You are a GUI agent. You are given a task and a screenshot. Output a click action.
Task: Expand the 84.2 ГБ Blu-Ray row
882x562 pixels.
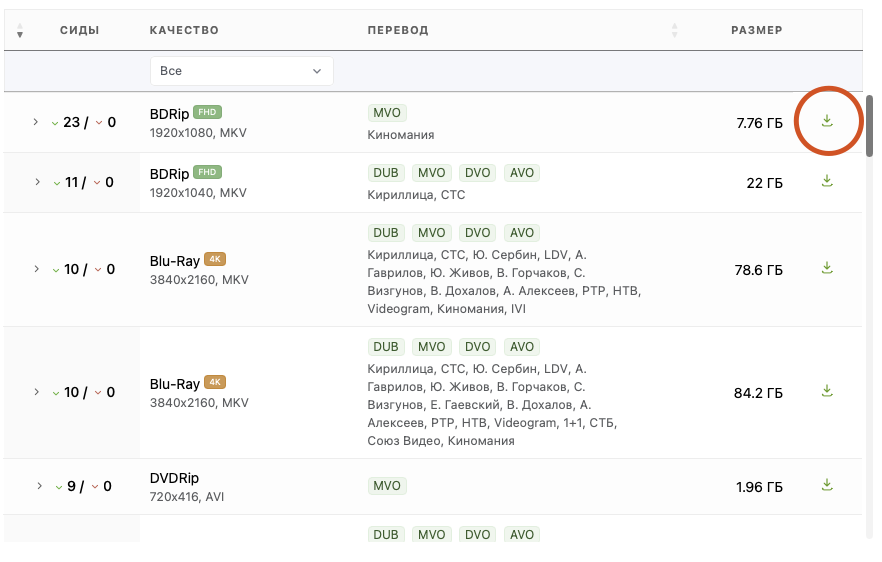click(37, 392)
